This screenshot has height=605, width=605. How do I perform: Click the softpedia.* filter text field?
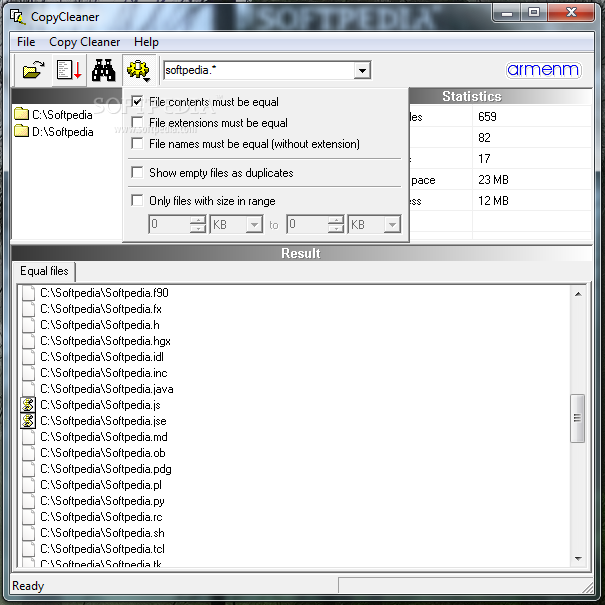(259, 71)
